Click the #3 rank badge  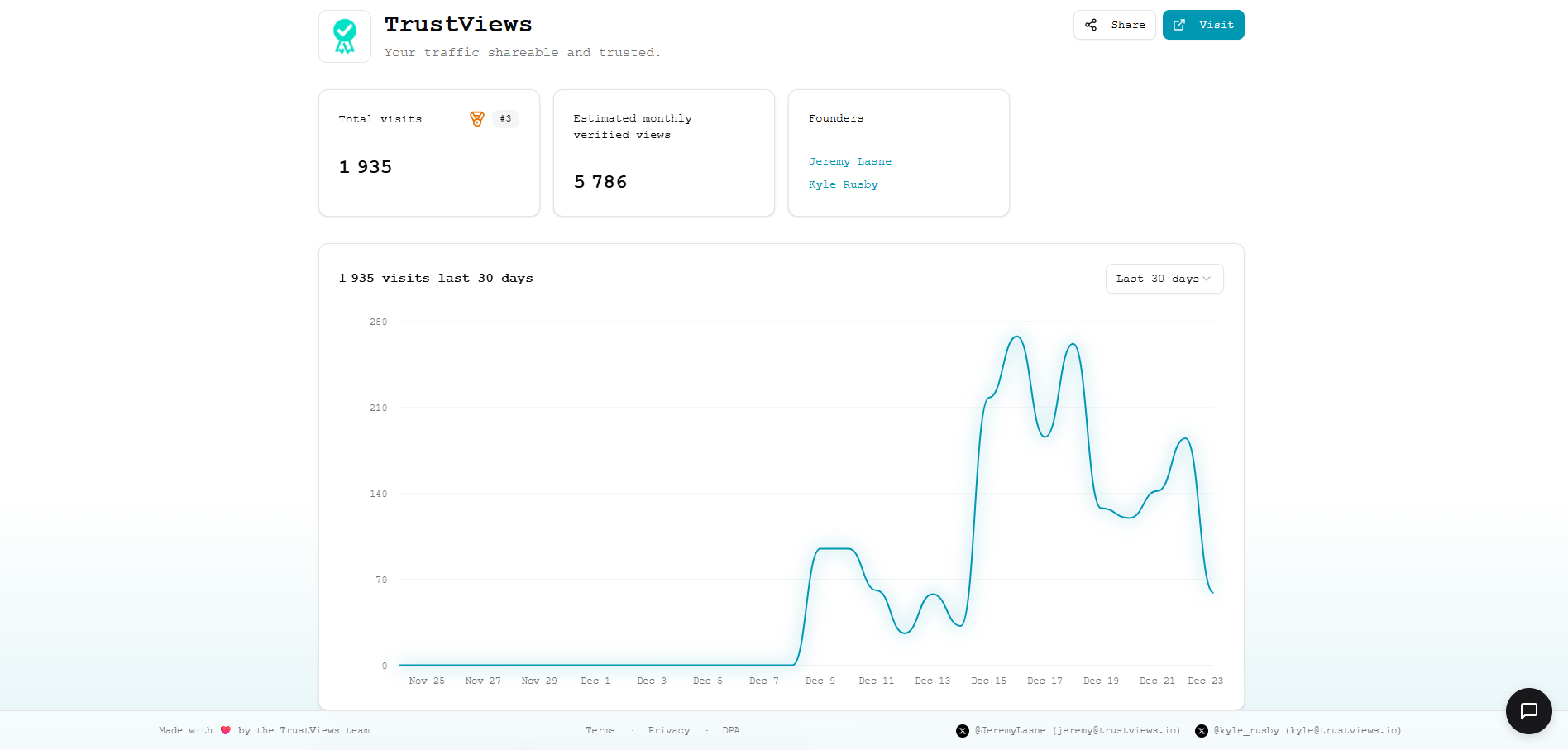(x=505, y=119)
